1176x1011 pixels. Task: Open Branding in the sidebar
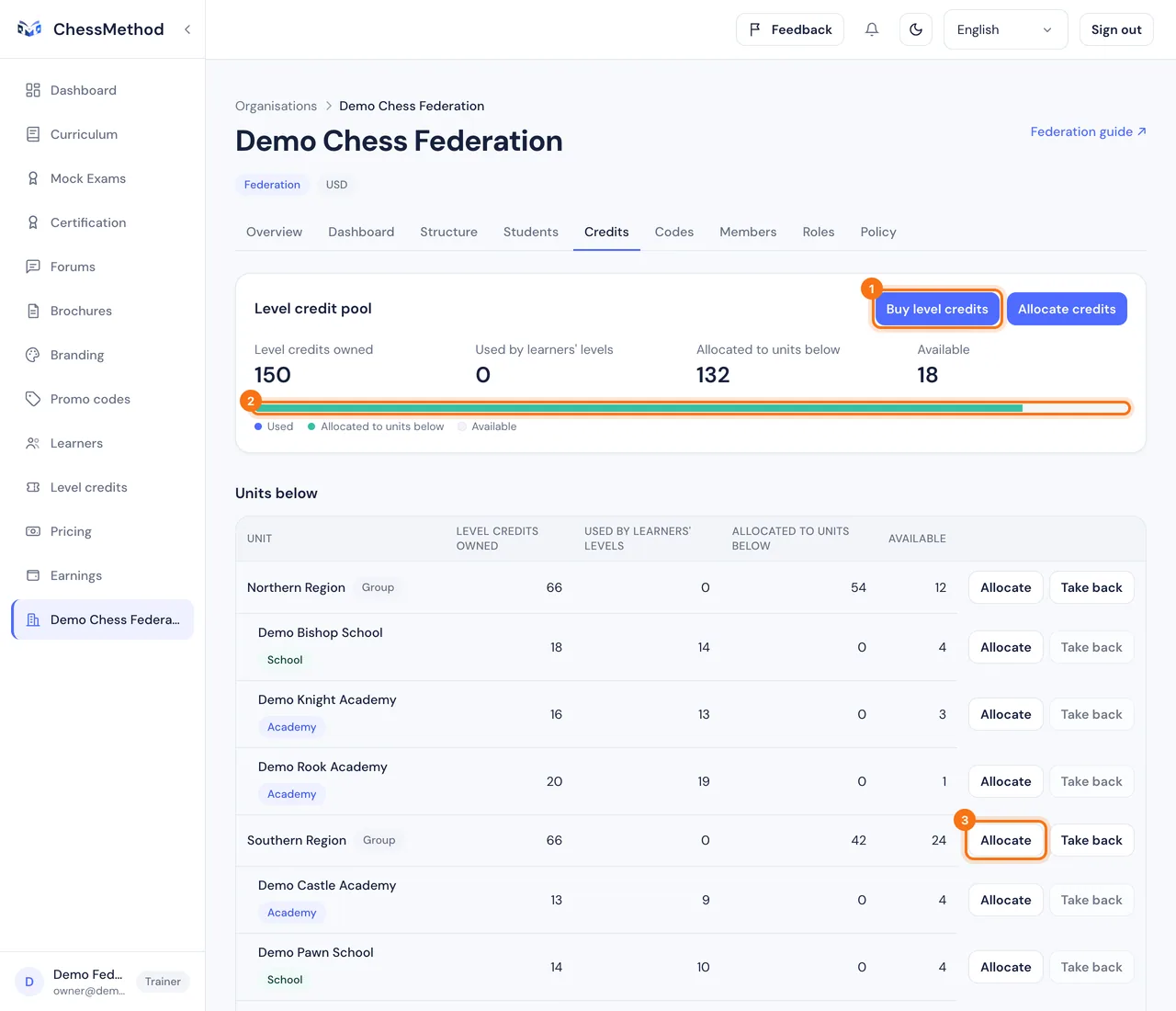(102, 355)
